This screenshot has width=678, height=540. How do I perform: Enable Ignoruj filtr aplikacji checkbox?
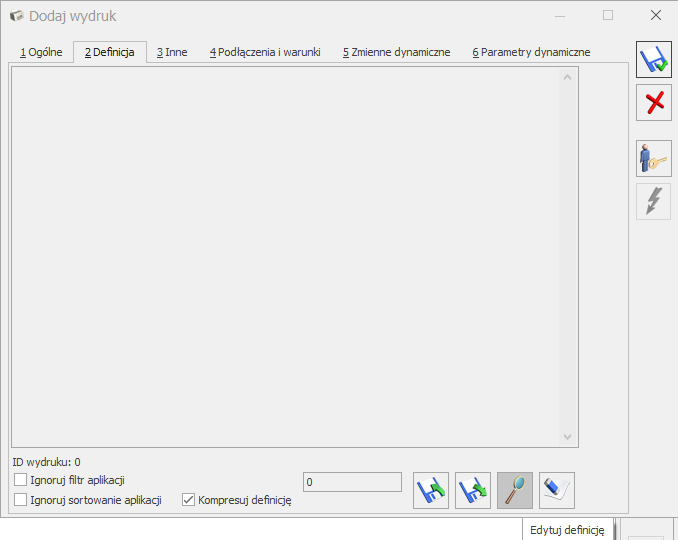(20, 479)
